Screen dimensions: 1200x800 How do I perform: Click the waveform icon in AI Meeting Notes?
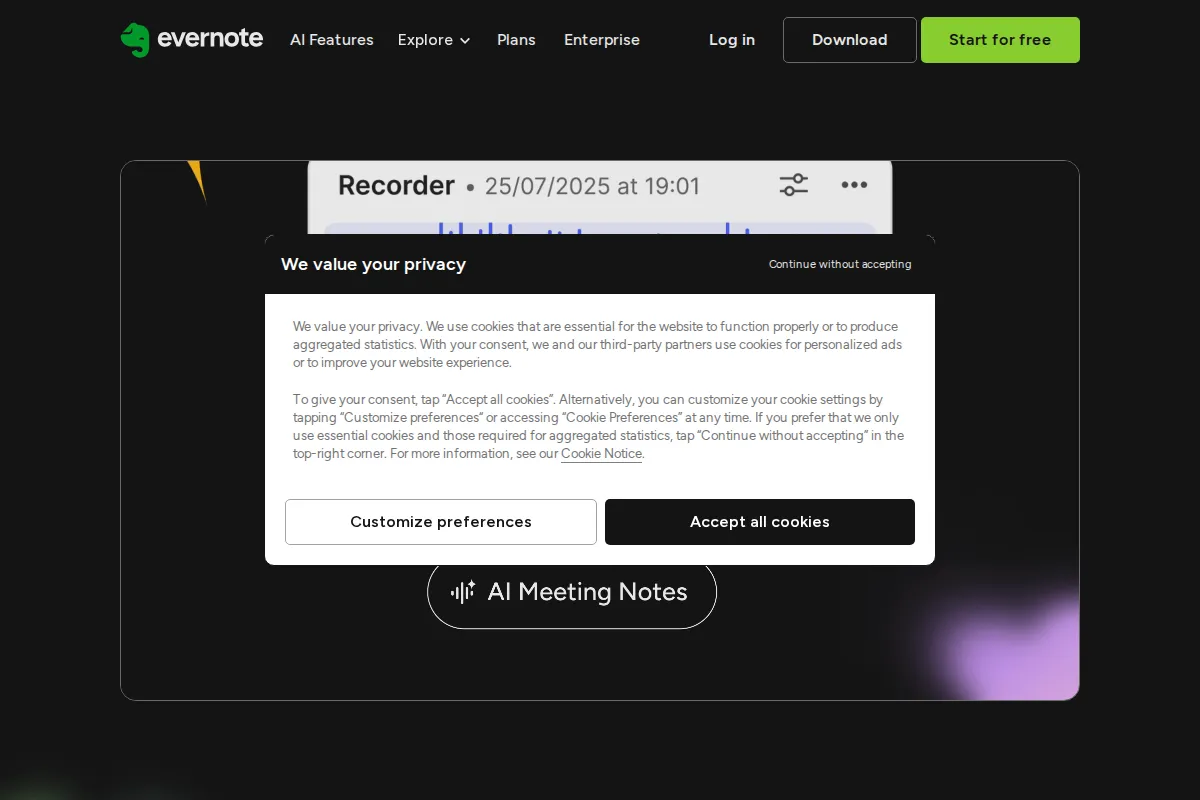coord(462,592)
